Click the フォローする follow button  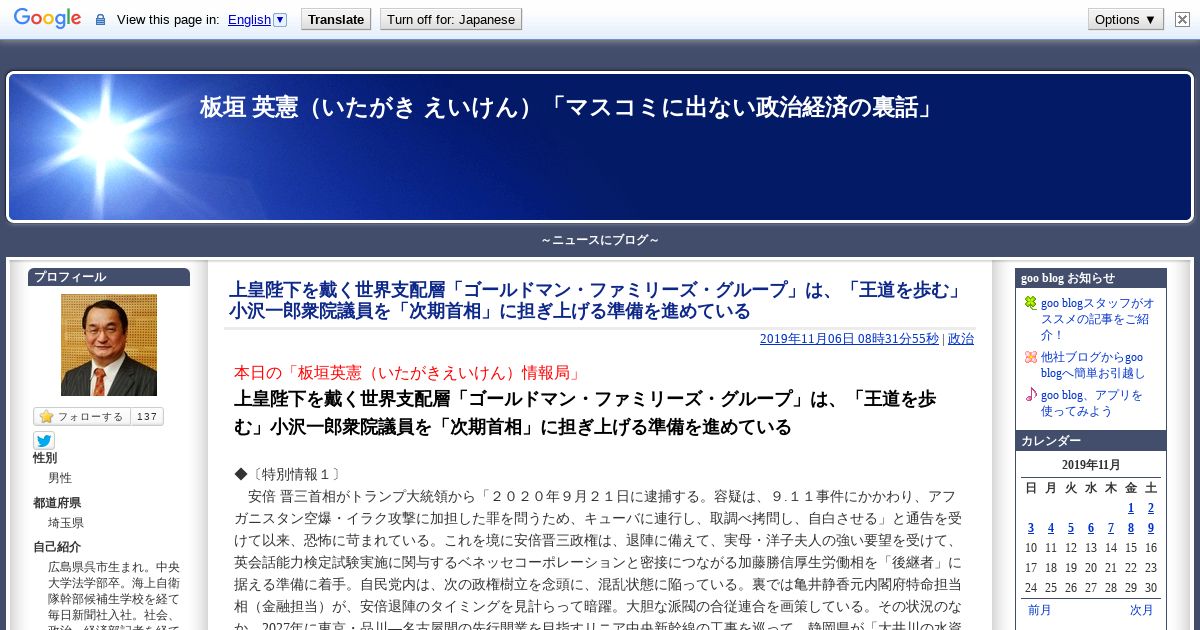(x=82, y=416)
